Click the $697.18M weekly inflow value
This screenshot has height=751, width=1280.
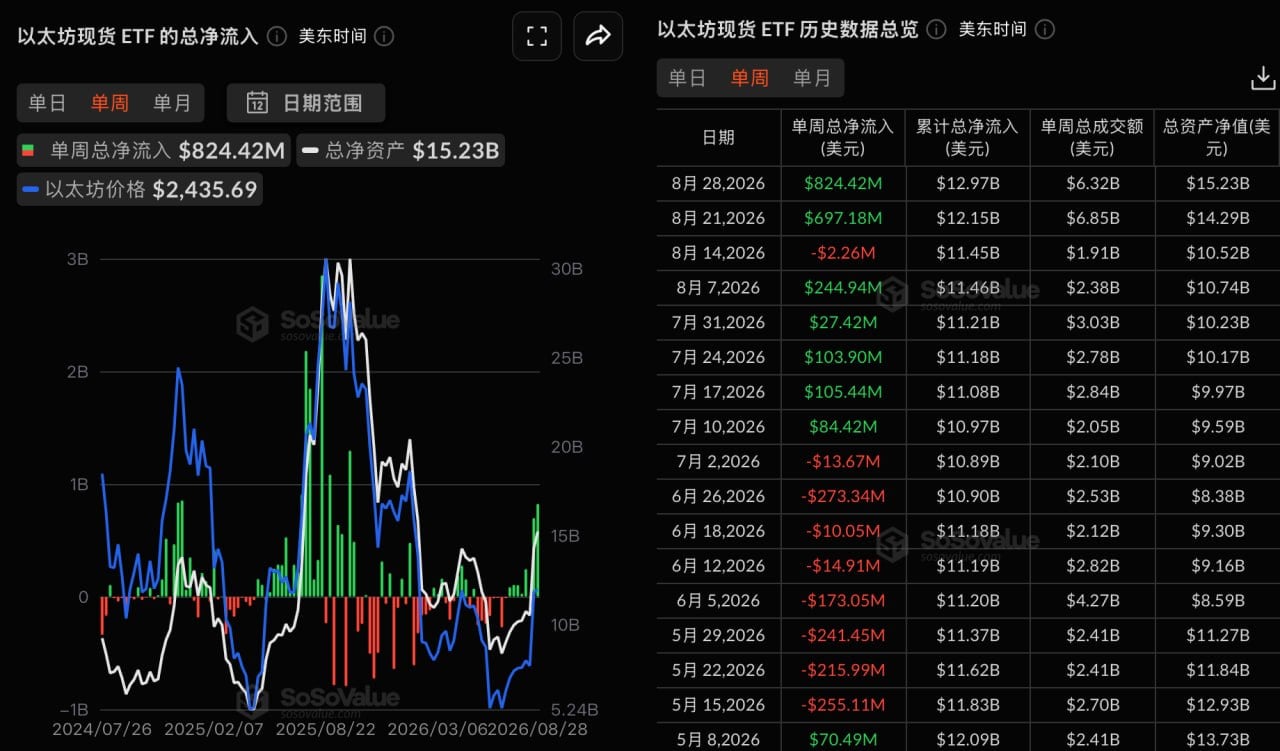(x=843, y=218)
